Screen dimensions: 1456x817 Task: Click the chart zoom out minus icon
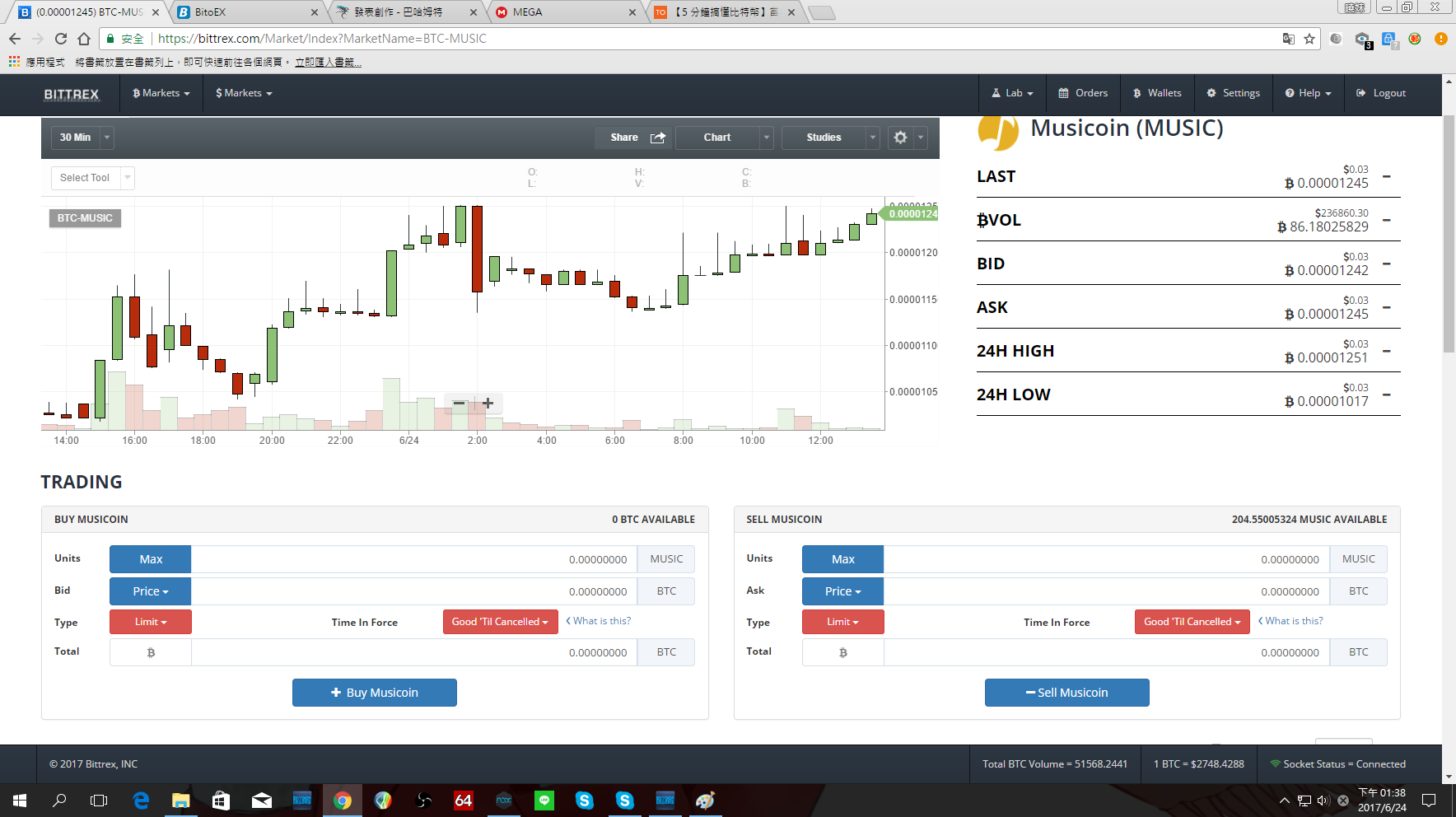point(460,404)
